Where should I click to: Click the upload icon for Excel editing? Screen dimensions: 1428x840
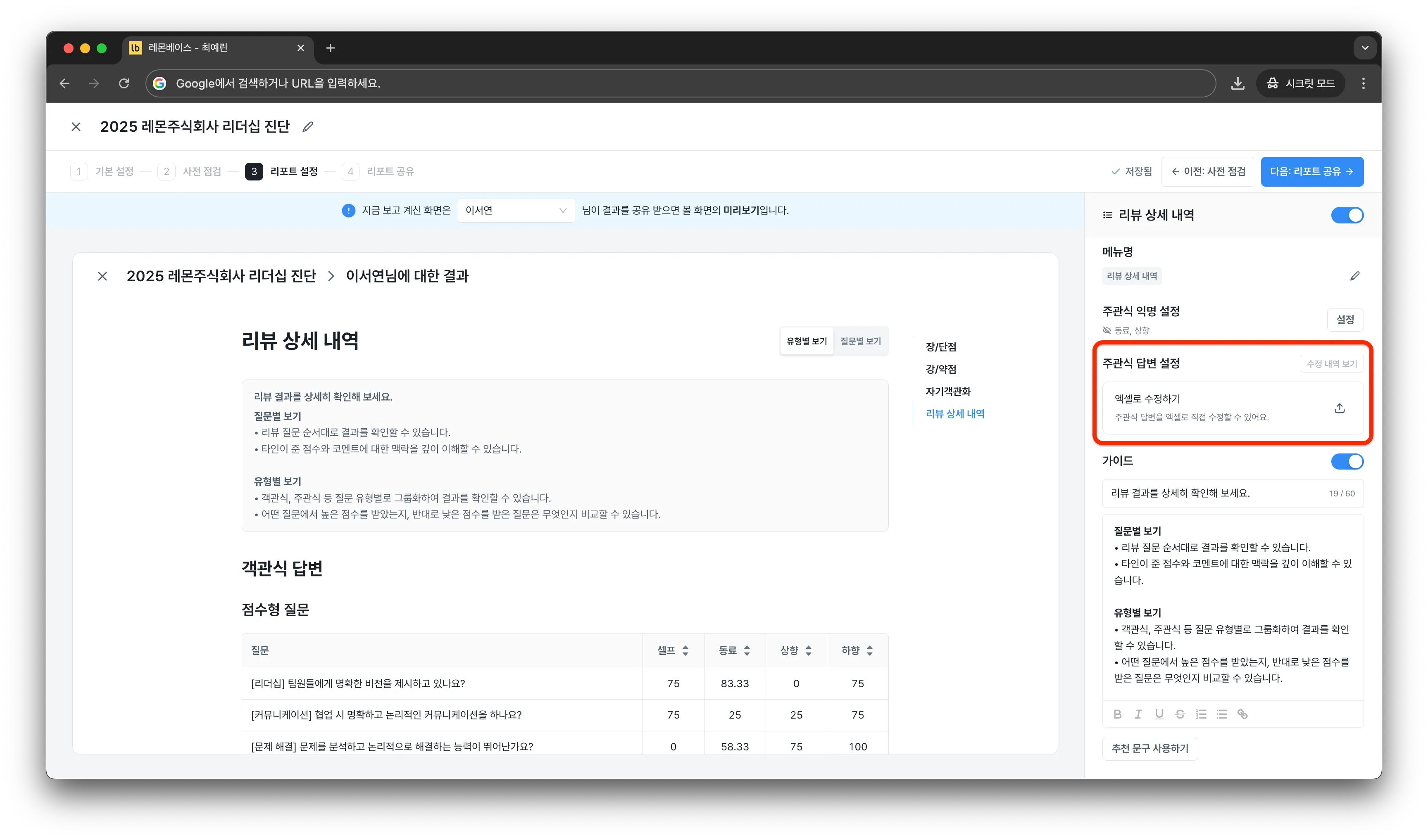(1340, 408)
